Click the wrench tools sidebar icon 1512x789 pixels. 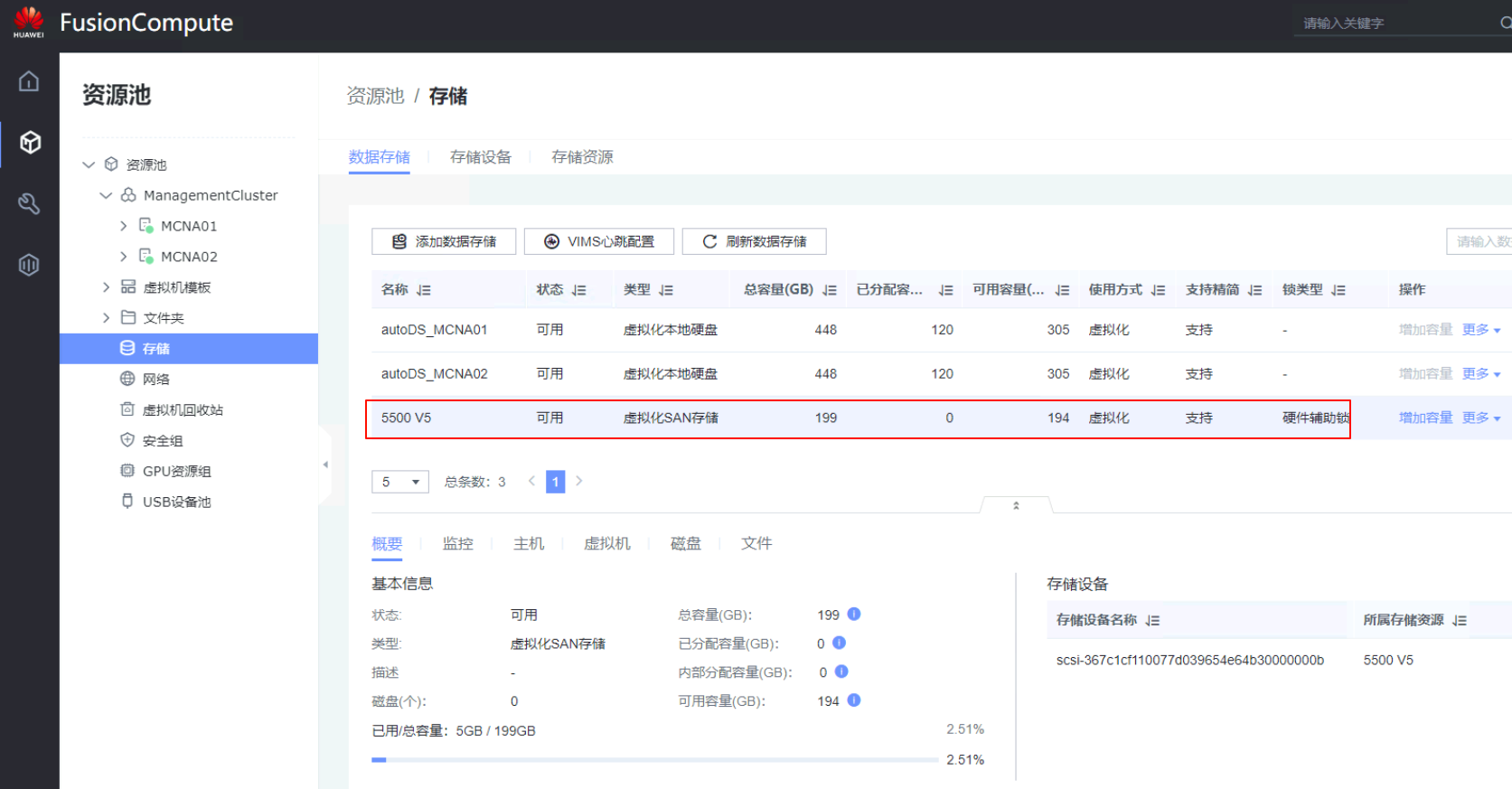pyautogui.click(x=29, y=203)
